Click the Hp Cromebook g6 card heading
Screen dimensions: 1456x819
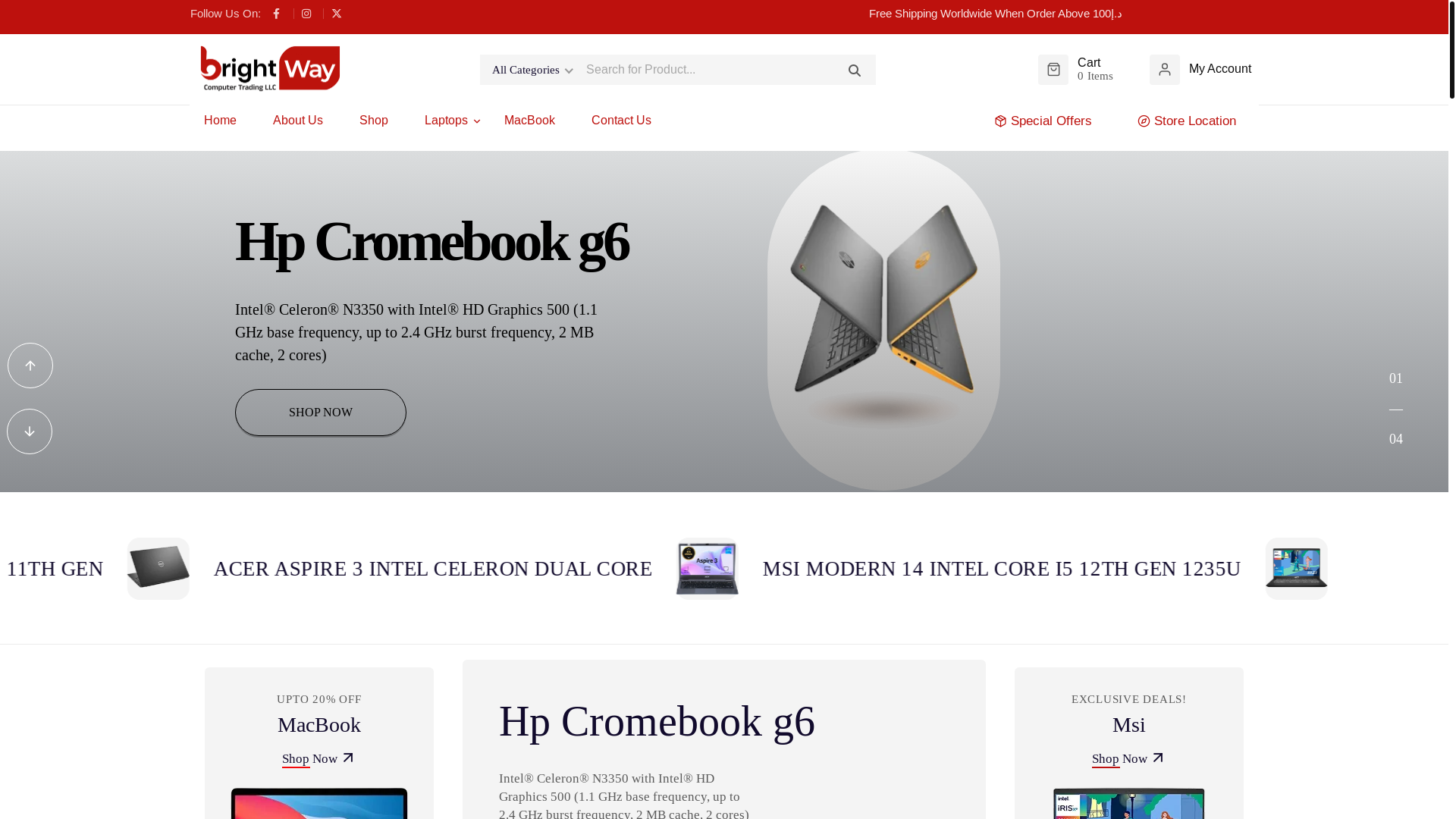(x=657, y=721)
